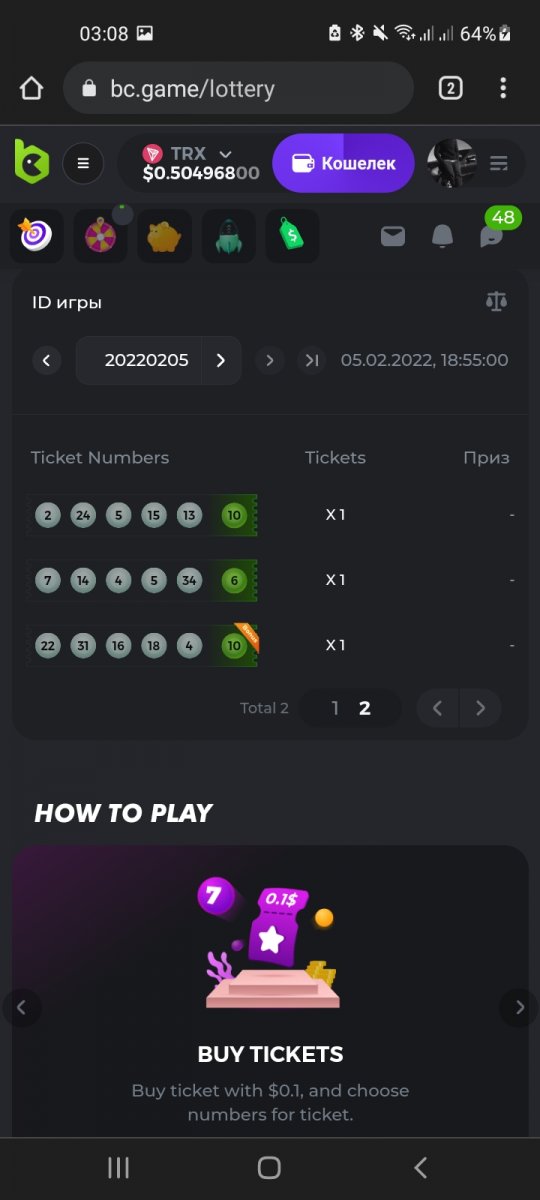Open the lucky spin wheel icon
This screenshot has width=540, height=1200.
100,236
